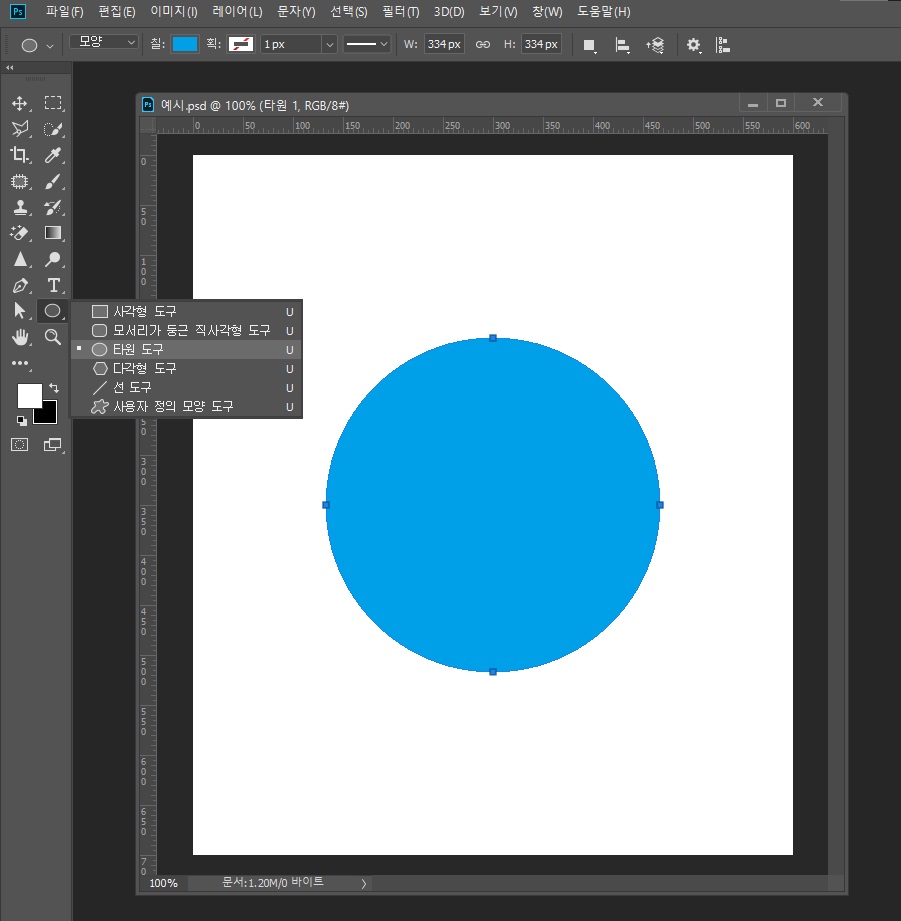Select the Sharpen tool
The height and width of the screenshot is (921, 901).
[19, 259]
